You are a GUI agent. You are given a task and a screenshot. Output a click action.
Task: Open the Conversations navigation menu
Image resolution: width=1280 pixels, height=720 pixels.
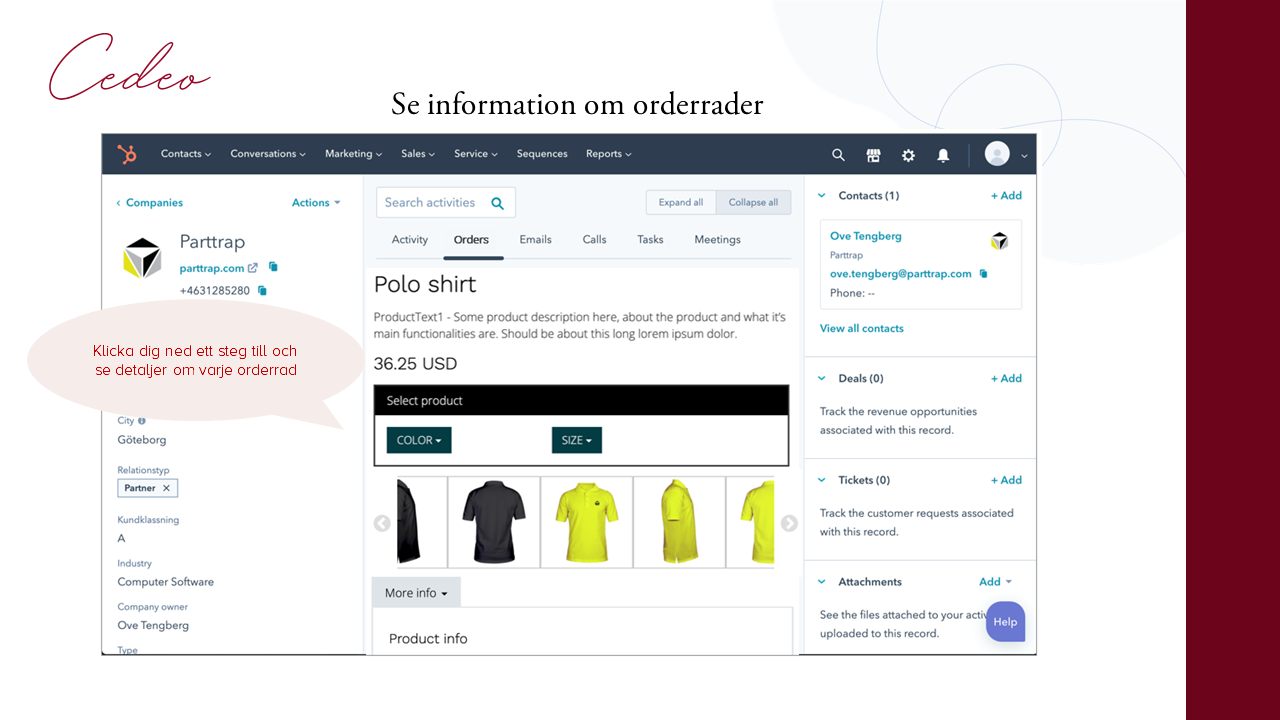tap(268, 154)
